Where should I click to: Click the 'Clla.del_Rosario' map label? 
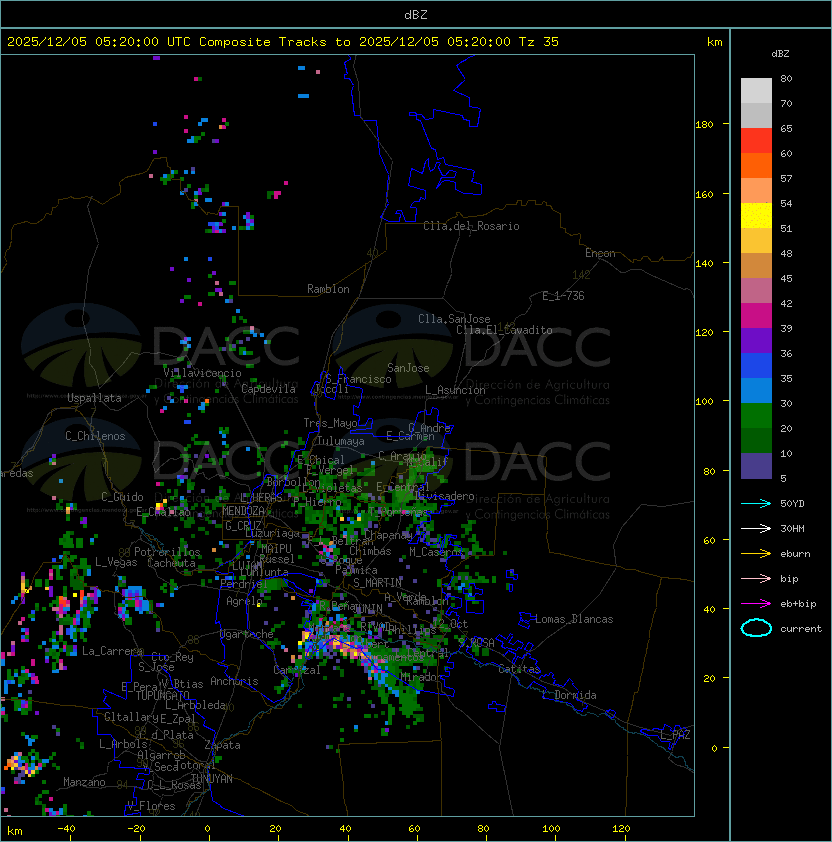tap(471, 226)
